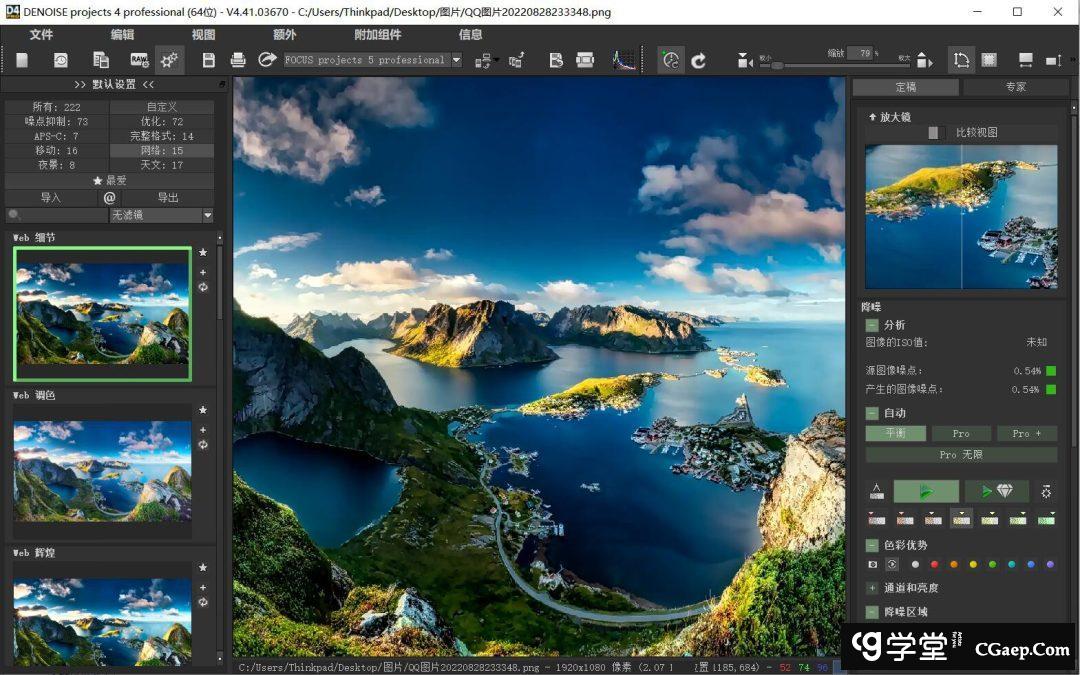
Task: Expand the 通道和亮度 section
Action: pos(872,588)
